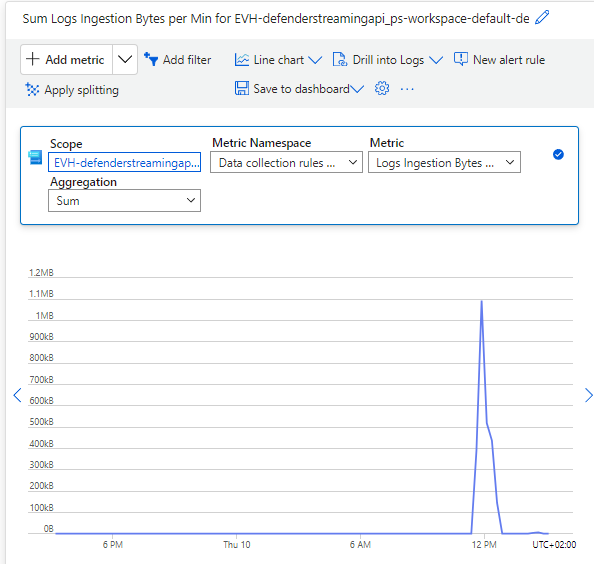The height and width of the screenshot is (564, 594).
Task: Shift chart time range forward with right arrow
Action: point(588,395)
